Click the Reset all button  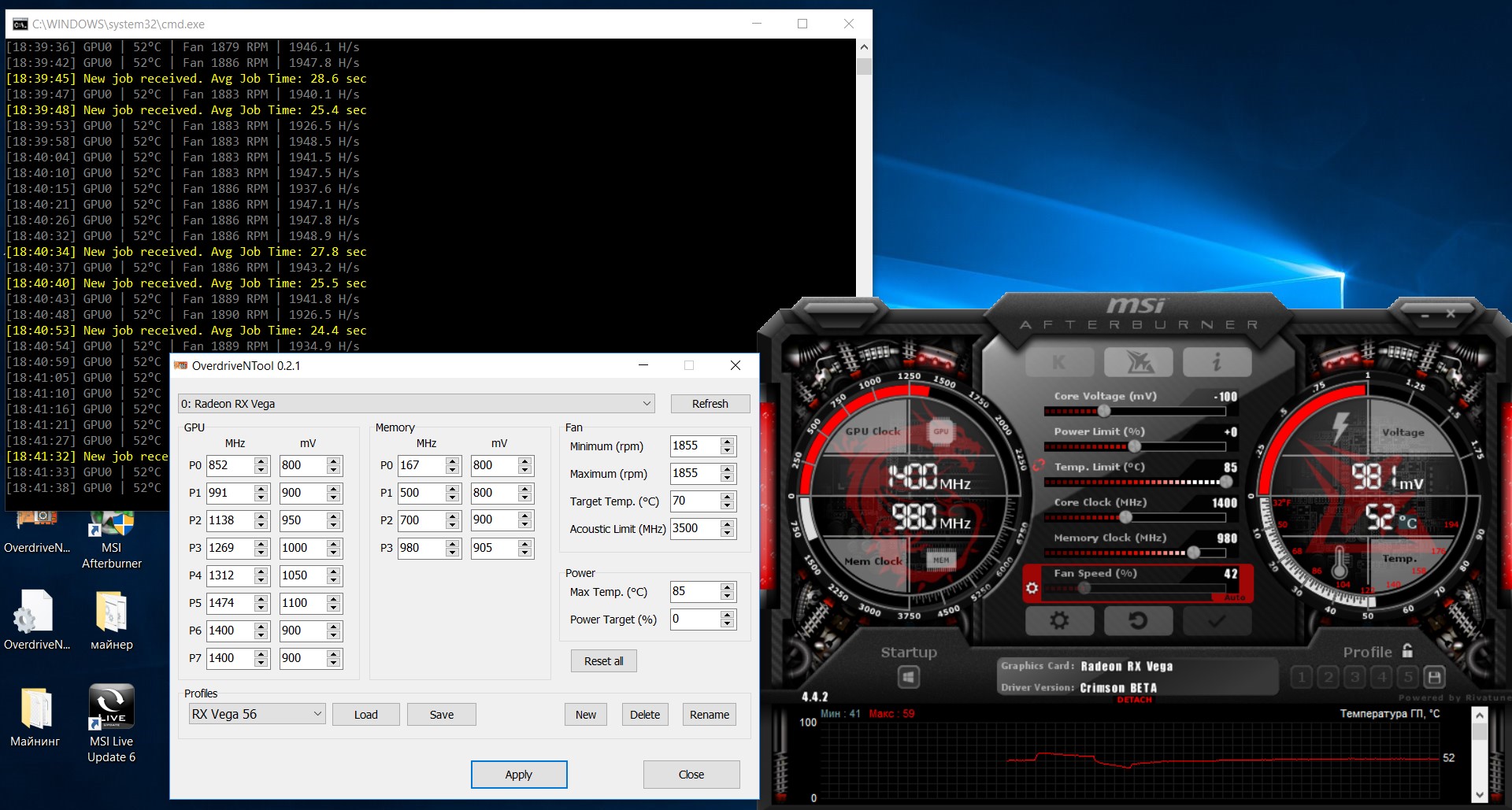603,661
